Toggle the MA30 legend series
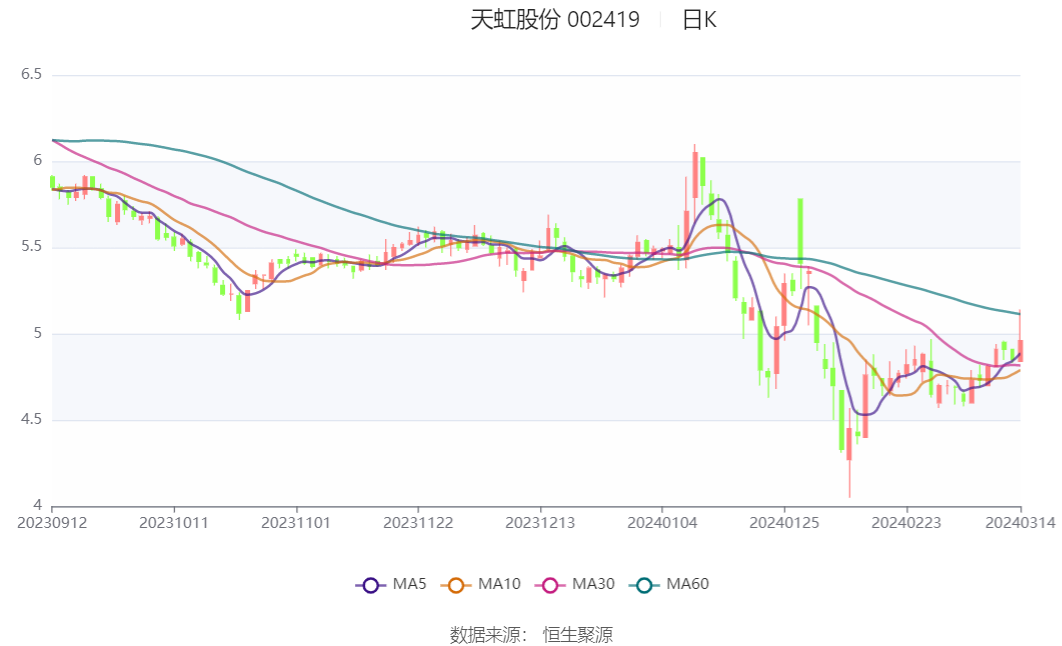The height and width of the screenshot is (646, 1062). (575, 584)
